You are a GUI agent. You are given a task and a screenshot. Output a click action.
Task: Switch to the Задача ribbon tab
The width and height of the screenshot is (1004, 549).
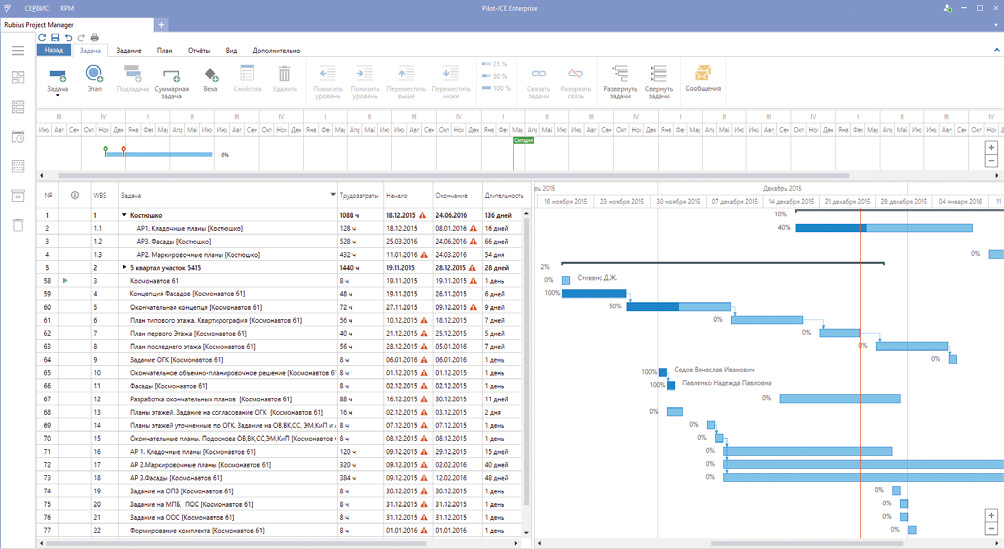click(x=90, y=51)
